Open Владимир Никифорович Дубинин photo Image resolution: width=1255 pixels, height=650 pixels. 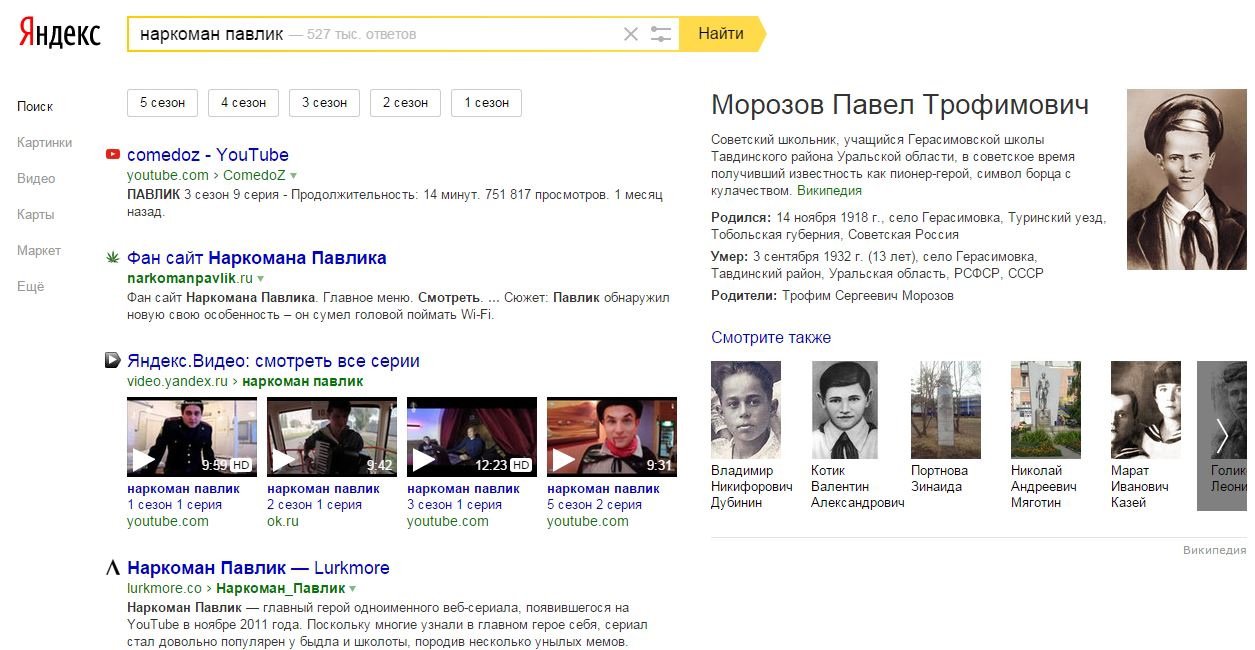[x=746, y=410]
